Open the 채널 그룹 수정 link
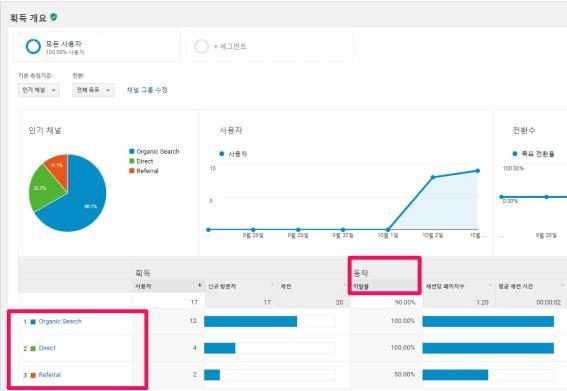 point(147,90)
